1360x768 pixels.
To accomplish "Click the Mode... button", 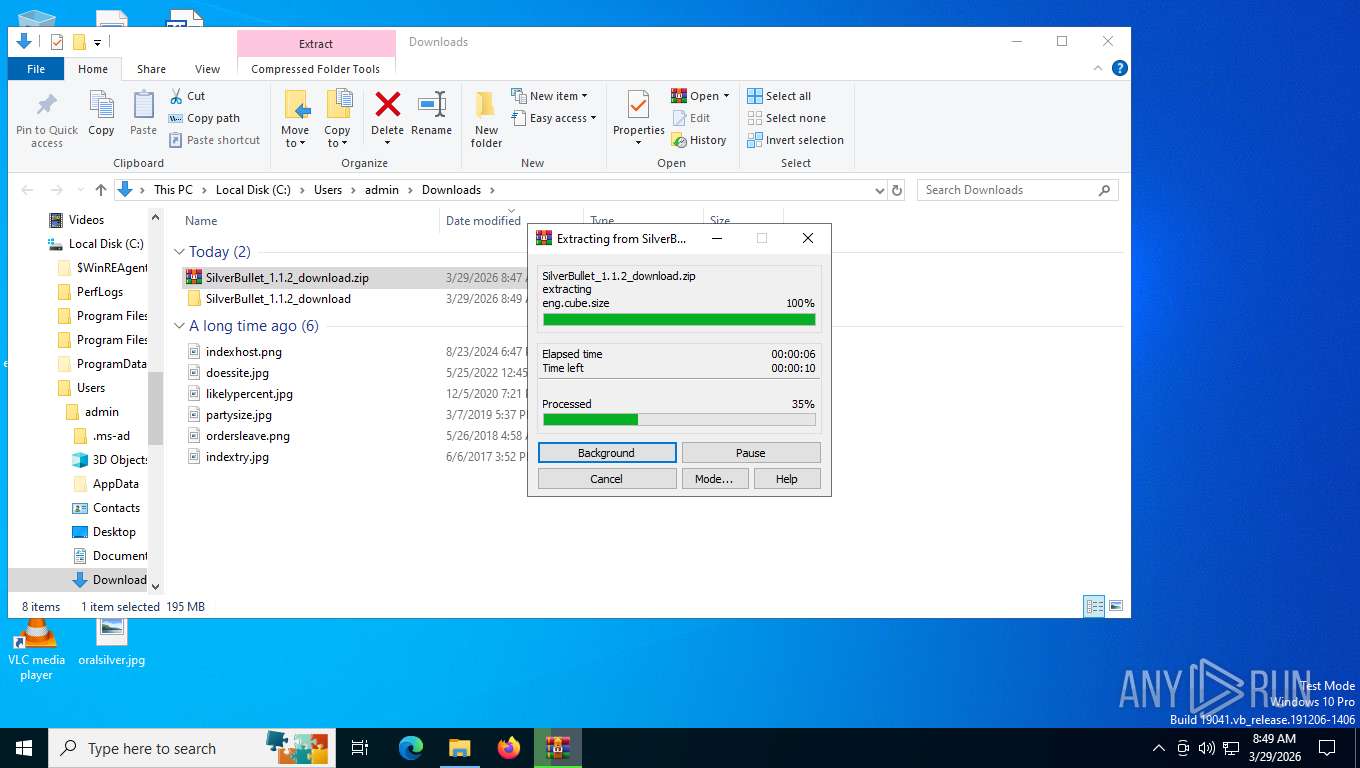I will coord(714,479).
